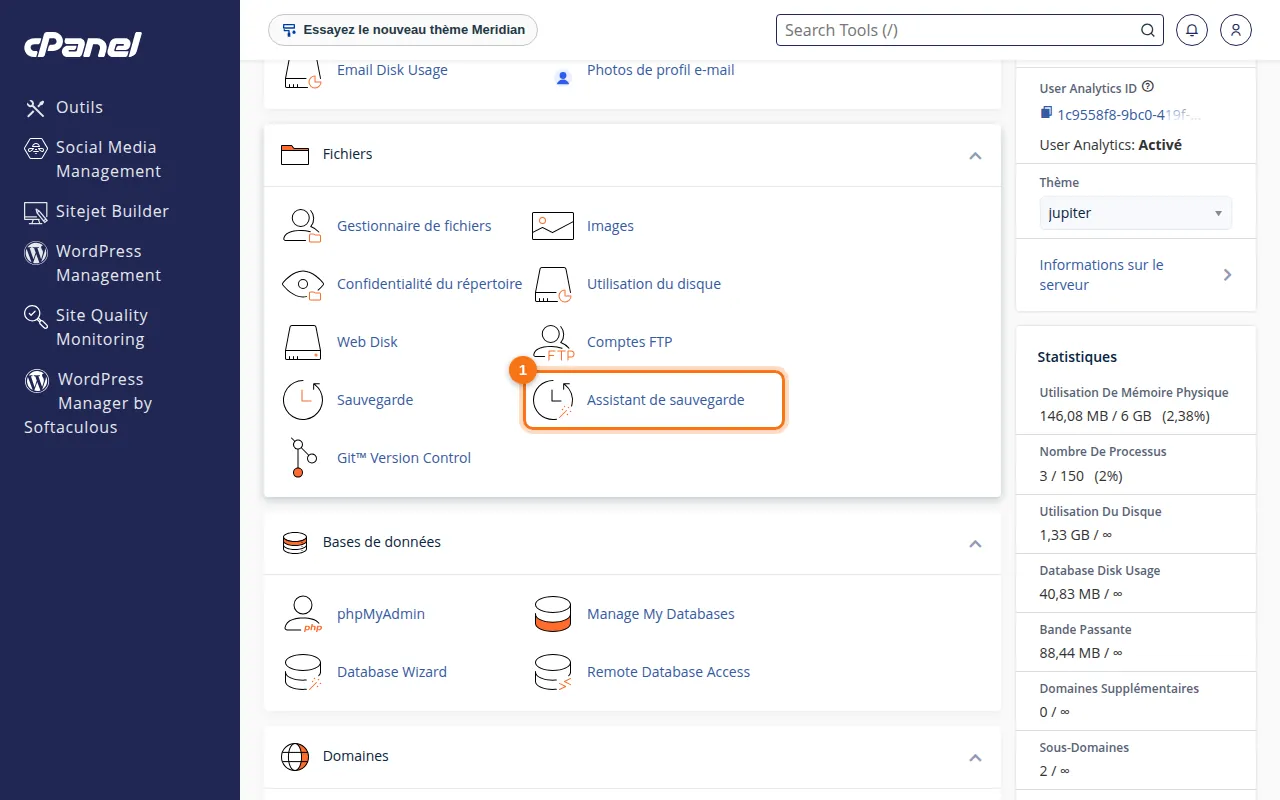Click the cPanel logo
The image size is (1280, 800).
[83, 44]
